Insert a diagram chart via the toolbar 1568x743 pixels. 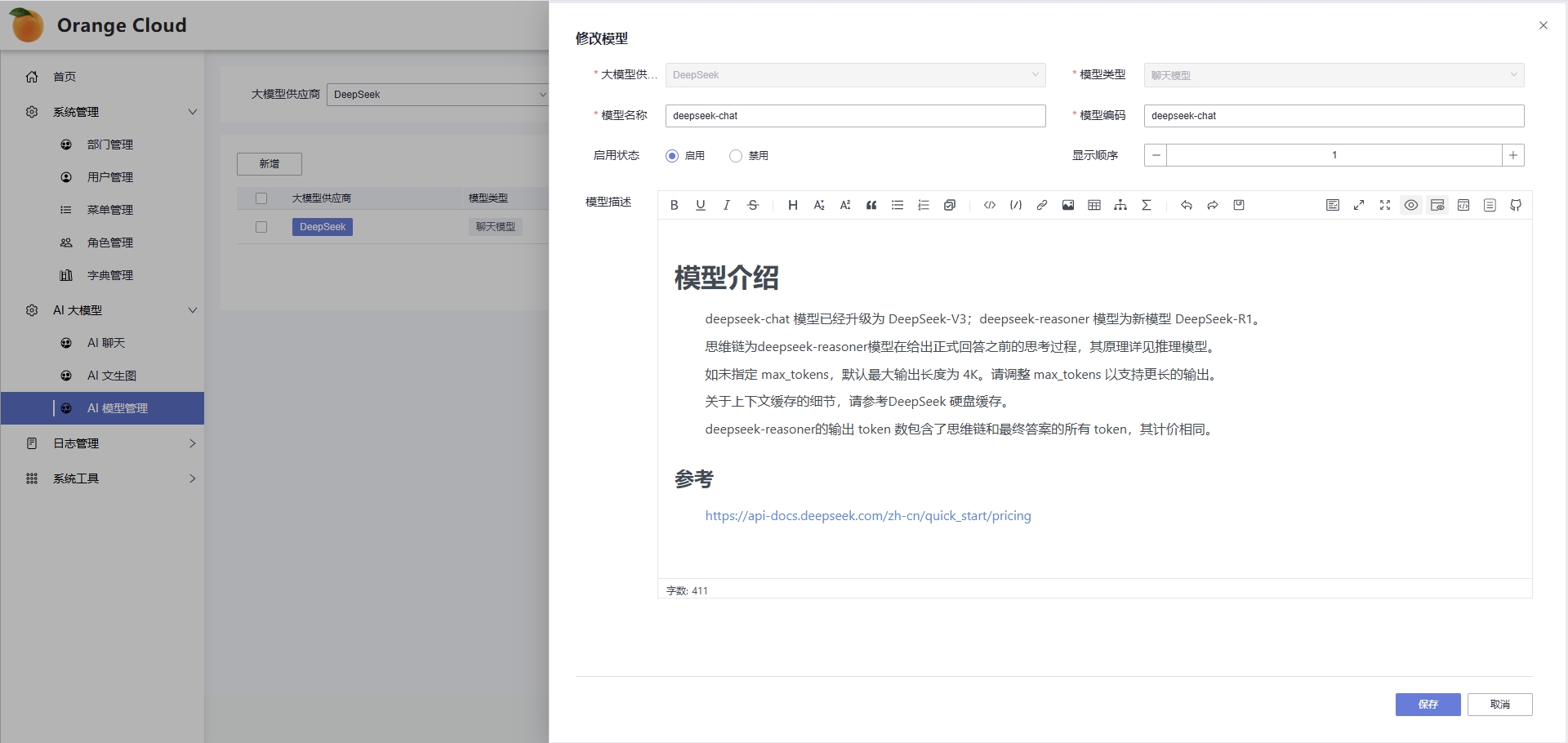[x=1120, y=205]
